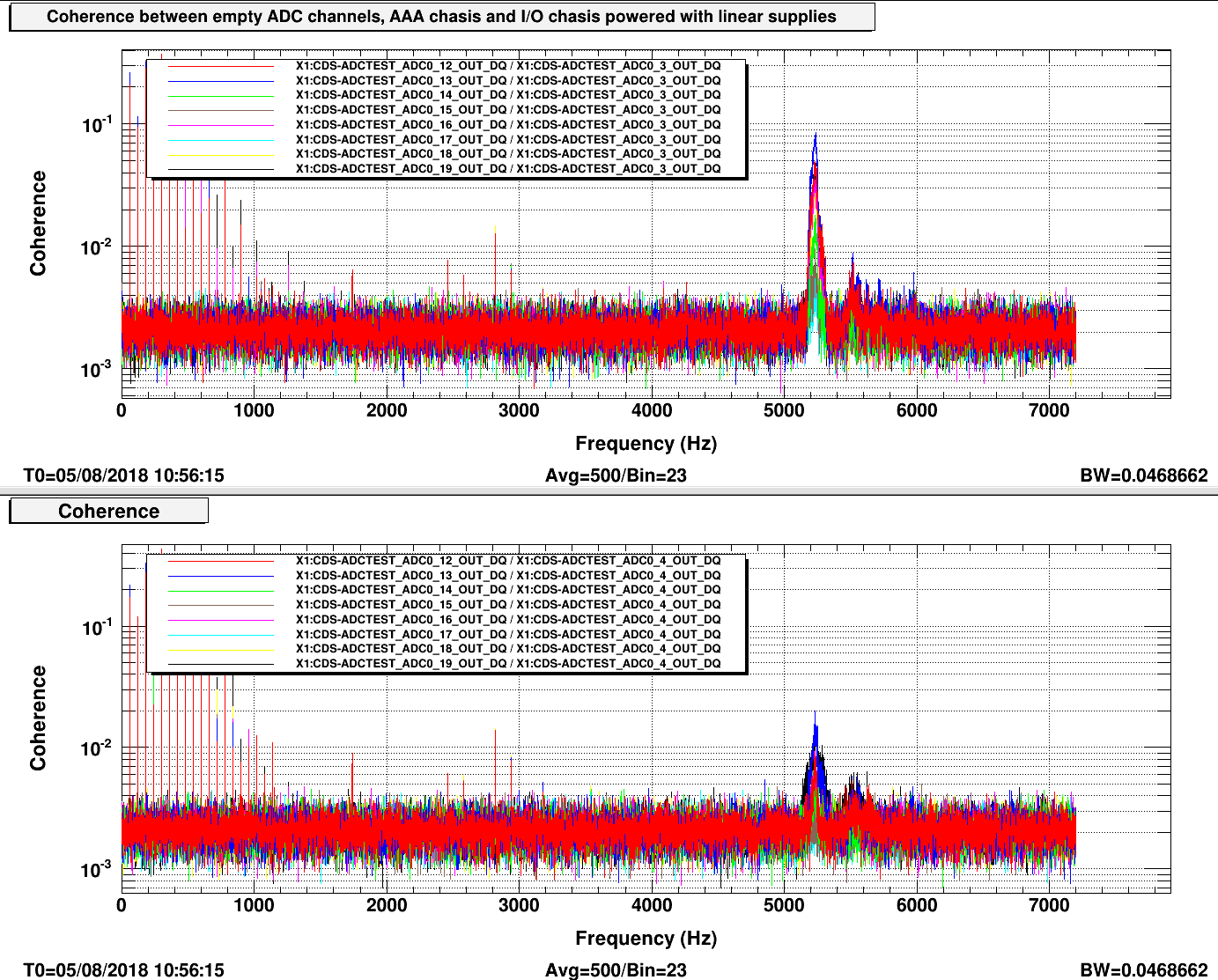Select the bottom plot's "Coherence" y-axis label
Screen dimensions: 1218x980
click(38, 718)
